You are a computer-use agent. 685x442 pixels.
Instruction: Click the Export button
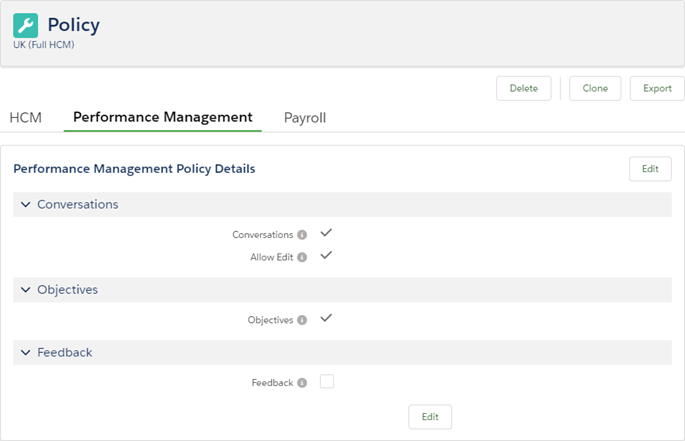coord(657,88)
